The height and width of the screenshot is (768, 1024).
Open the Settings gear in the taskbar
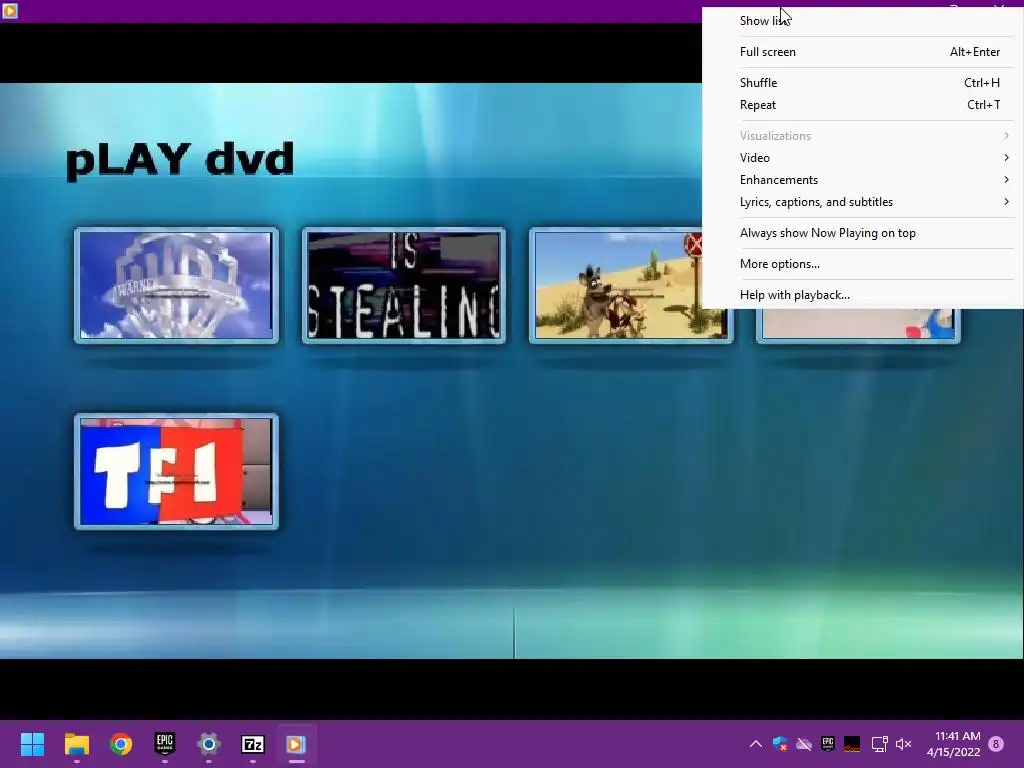pos(209,744)
